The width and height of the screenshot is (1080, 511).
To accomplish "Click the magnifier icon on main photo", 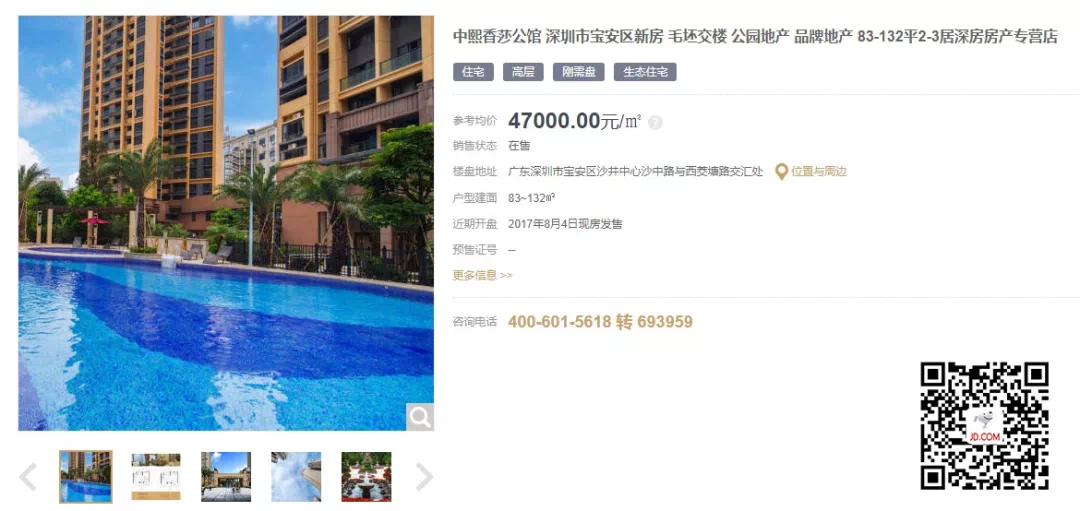I will pyautogui.click(x=419, y=417).
